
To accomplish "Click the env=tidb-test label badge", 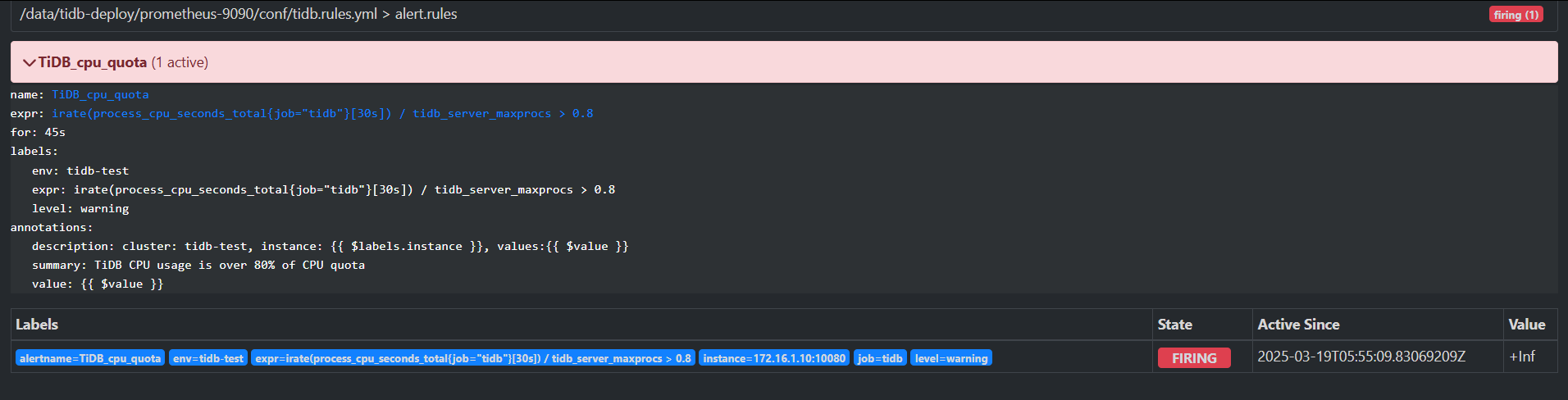I will coord(208,358).
